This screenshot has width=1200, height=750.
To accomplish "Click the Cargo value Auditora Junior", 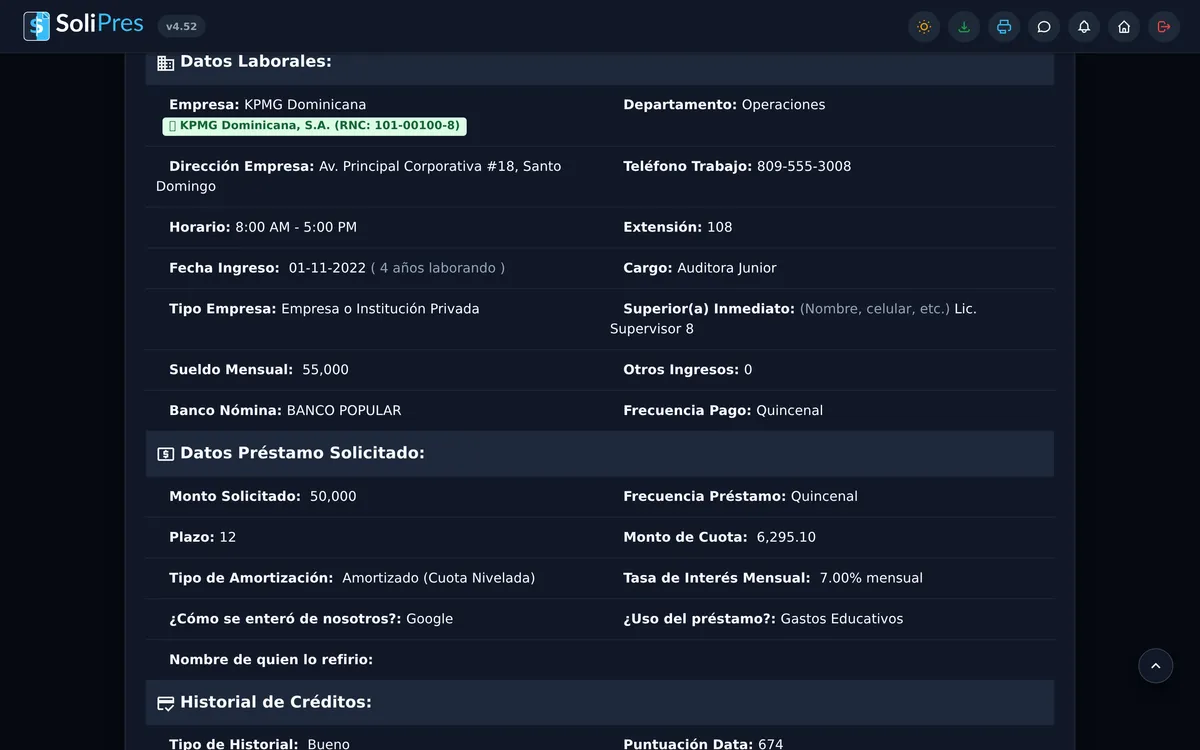I will pos(727,269).
